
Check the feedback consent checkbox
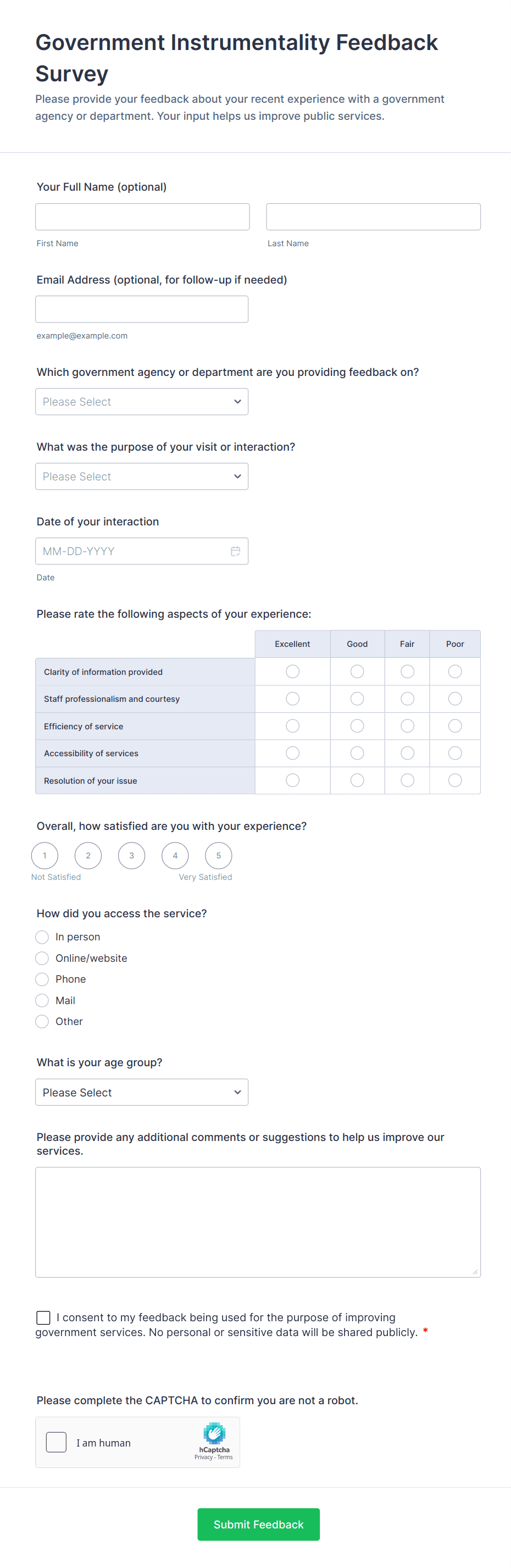click(x=43, y=1317)
